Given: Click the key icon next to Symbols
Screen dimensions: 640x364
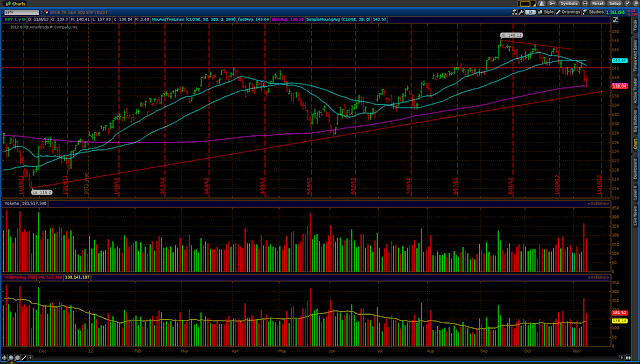Looking at the screenshot, I should click(x=552, y=3).
